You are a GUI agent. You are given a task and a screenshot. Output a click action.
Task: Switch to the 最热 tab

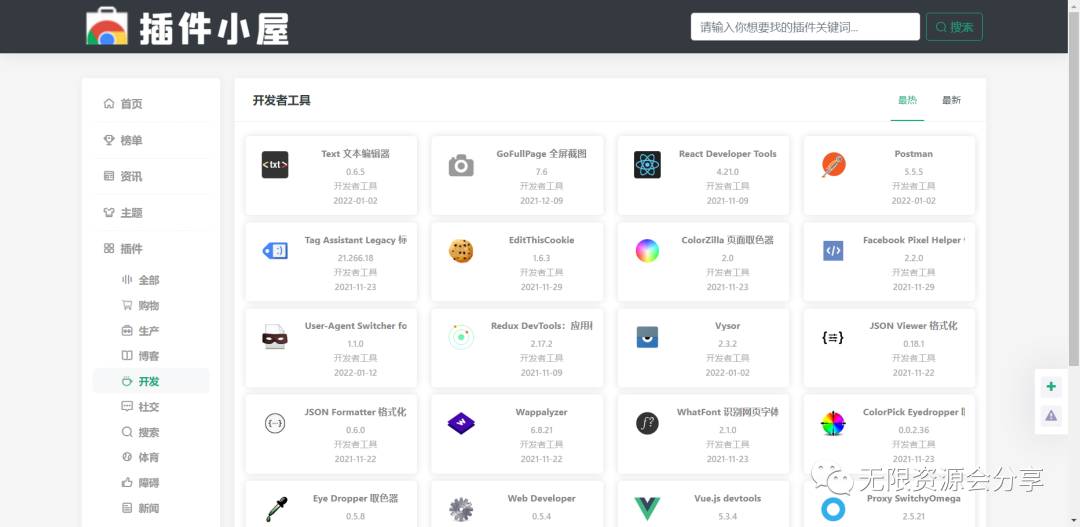click(x=907, y=101)
